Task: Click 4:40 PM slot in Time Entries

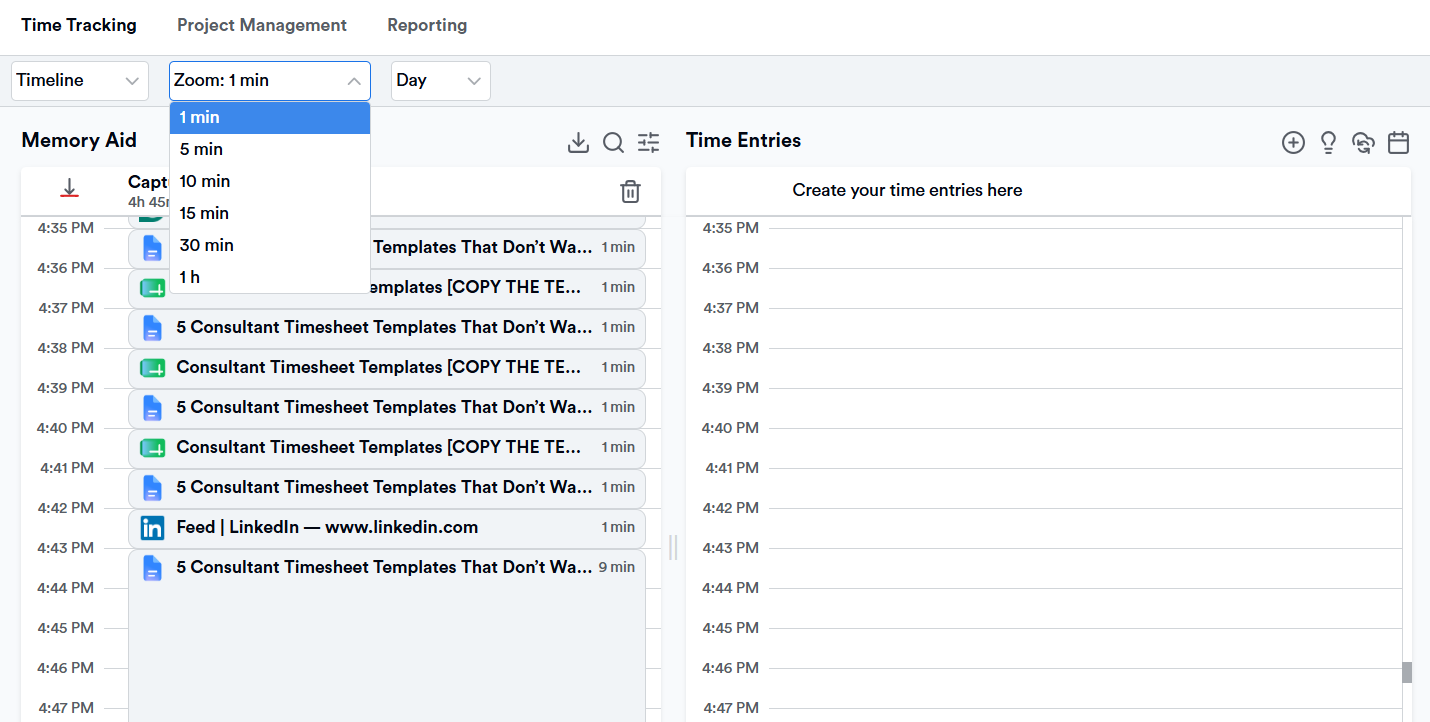Action: click(x=1085, y=448)
